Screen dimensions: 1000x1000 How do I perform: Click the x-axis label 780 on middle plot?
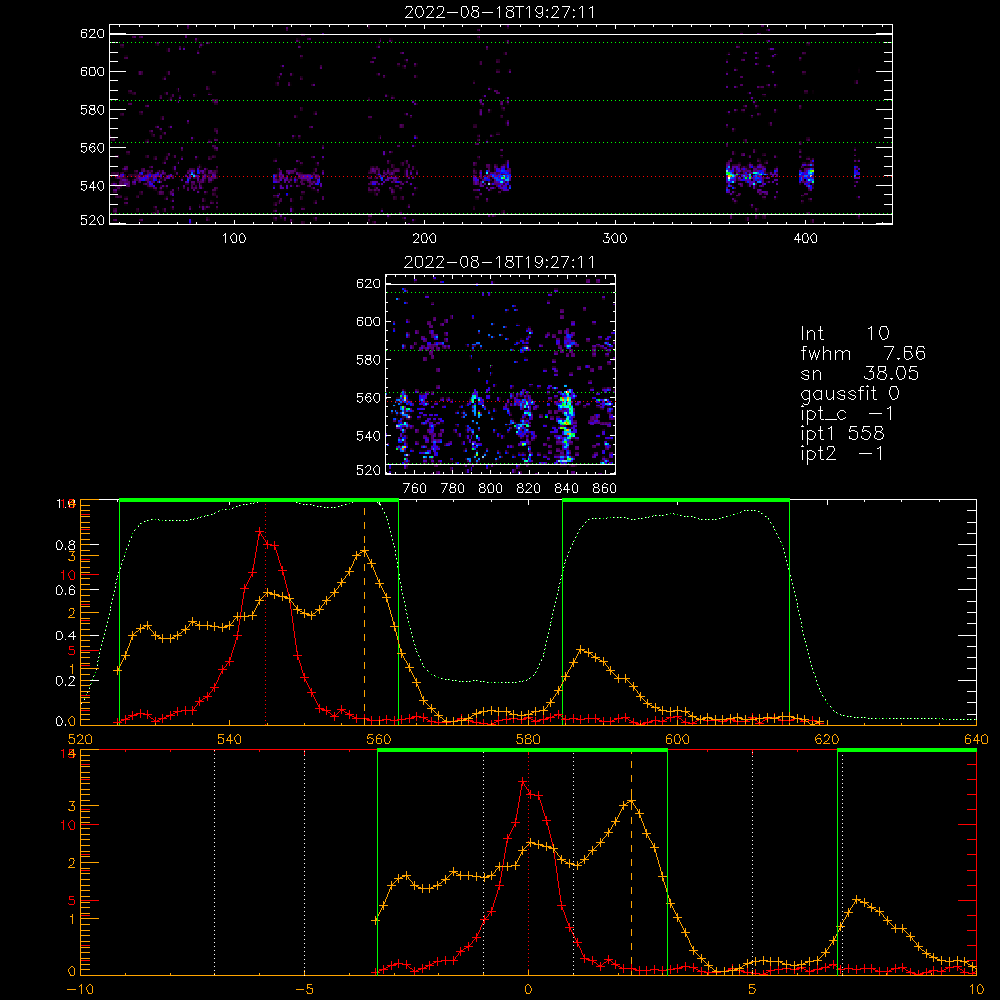coord(453,489)
